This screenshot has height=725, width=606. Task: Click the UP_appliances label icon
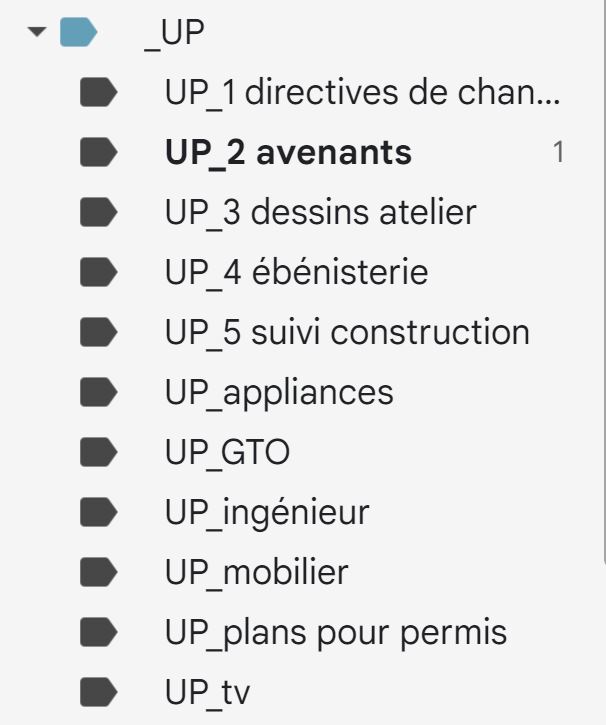[x=98, y=392]
